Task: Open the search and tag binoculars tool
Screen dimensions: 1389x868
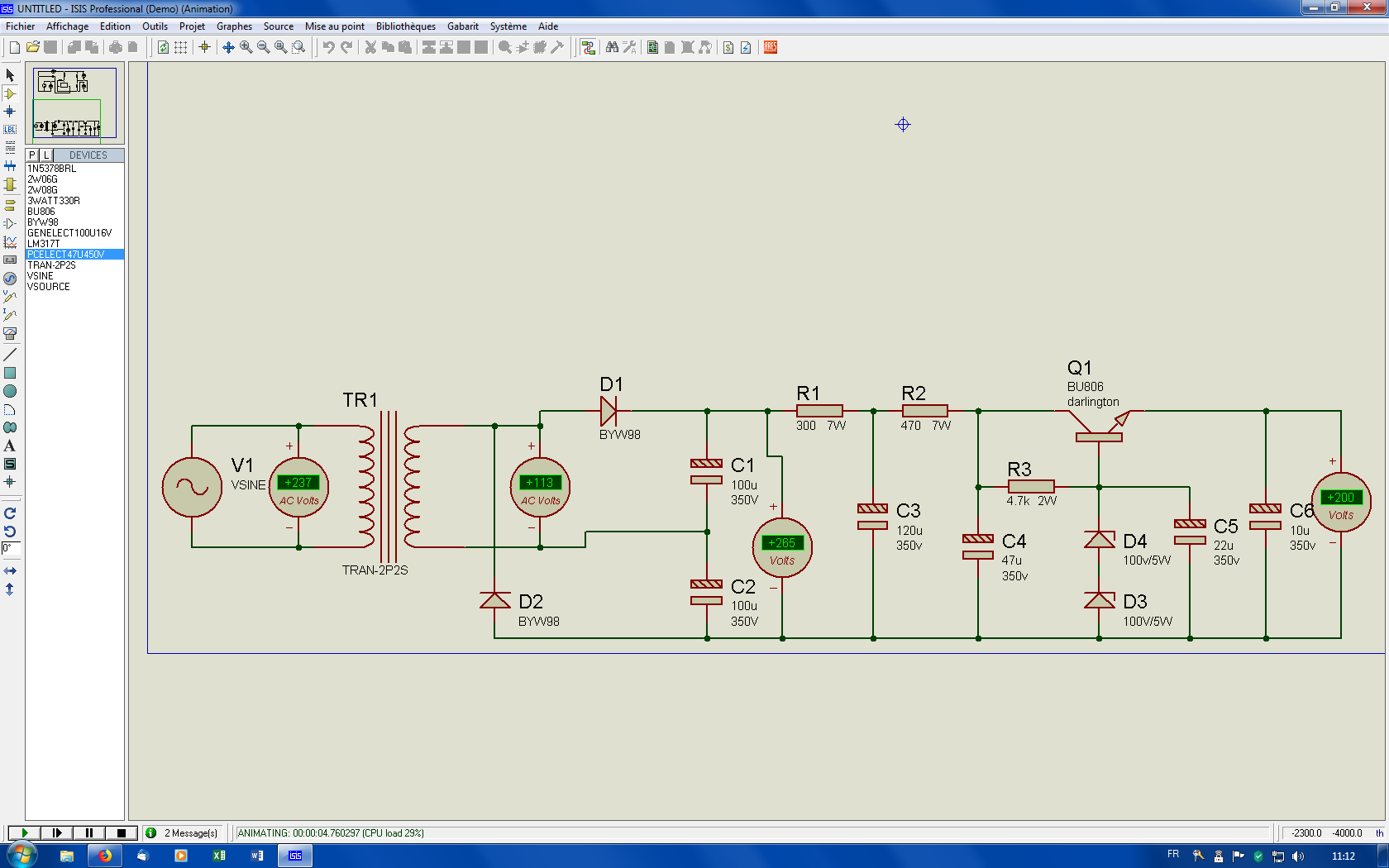Action: (612, 47)
